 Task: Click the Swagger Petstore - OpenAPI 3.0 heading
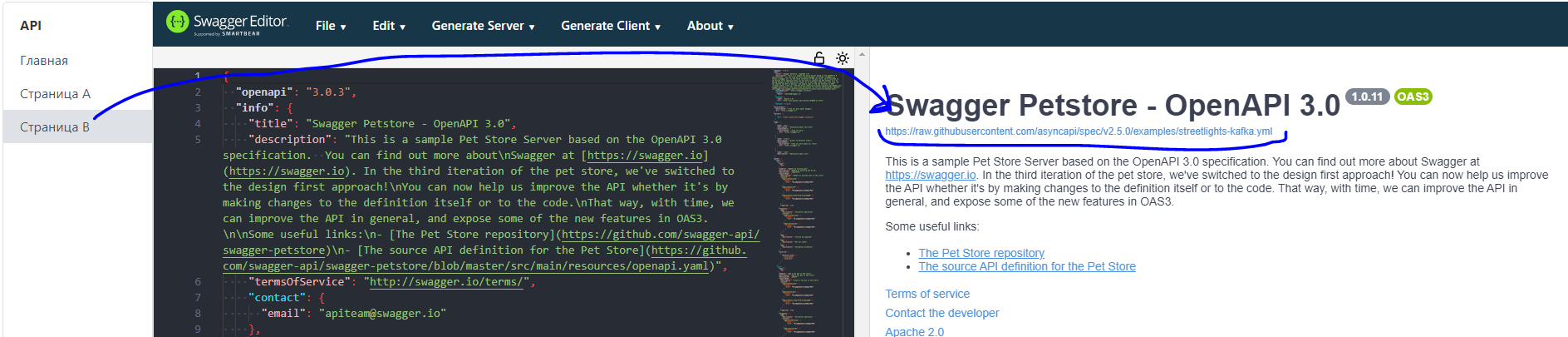point(1113,106)
